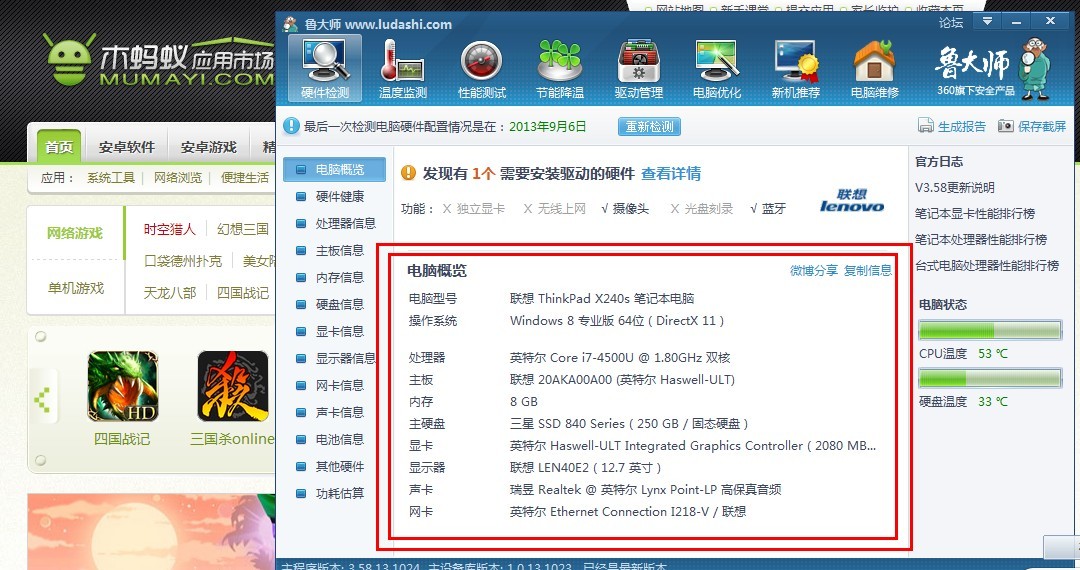Open the V3.58更新说明 log entry

(x=955, y=187)
